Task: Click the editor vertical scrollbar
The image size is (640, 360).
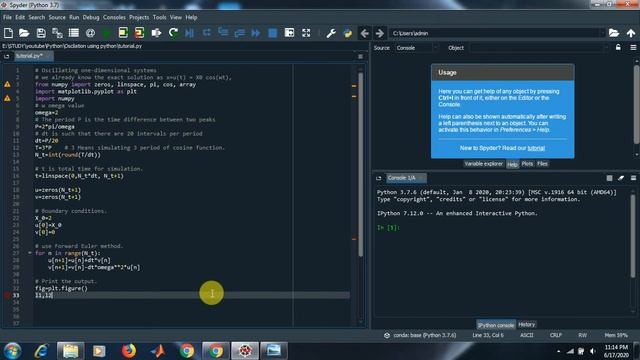Action: (x=360, y=164)
